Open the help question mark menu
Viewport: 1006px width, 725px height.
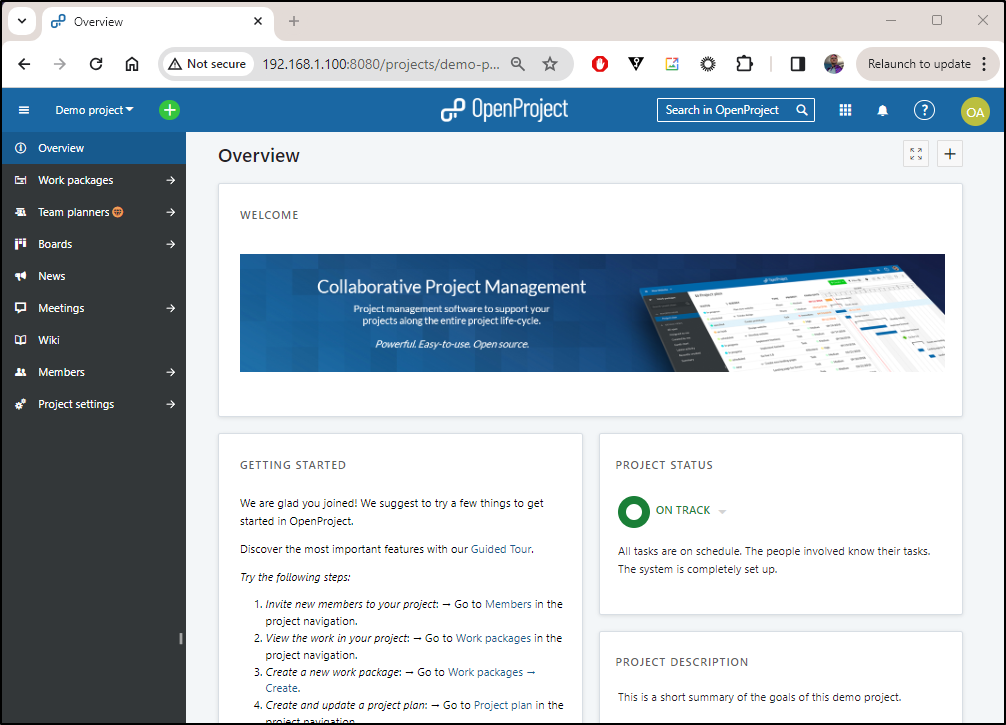click(924, 110)
